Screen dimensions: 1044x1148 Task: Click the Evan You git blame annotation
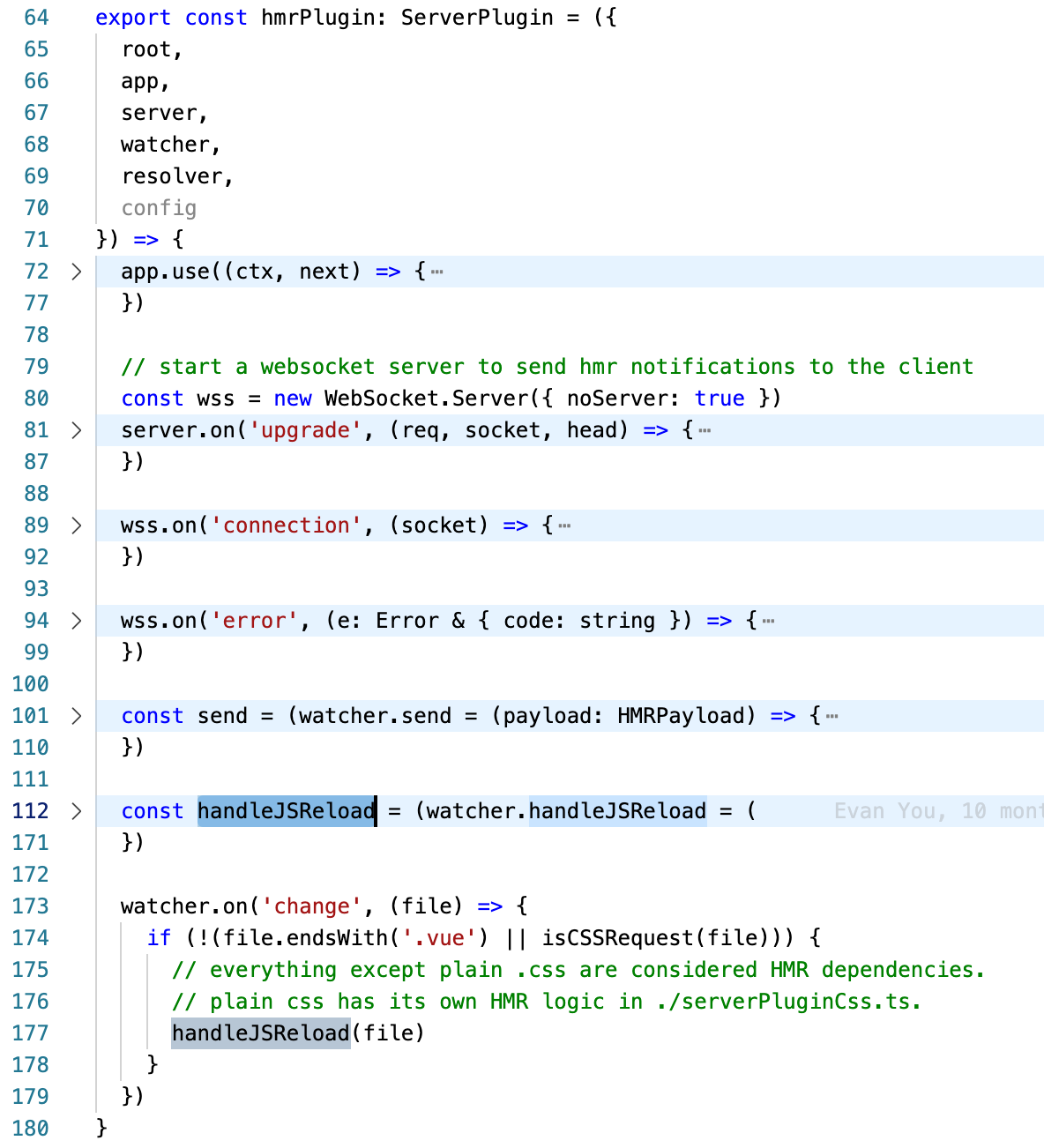(938, 811)
